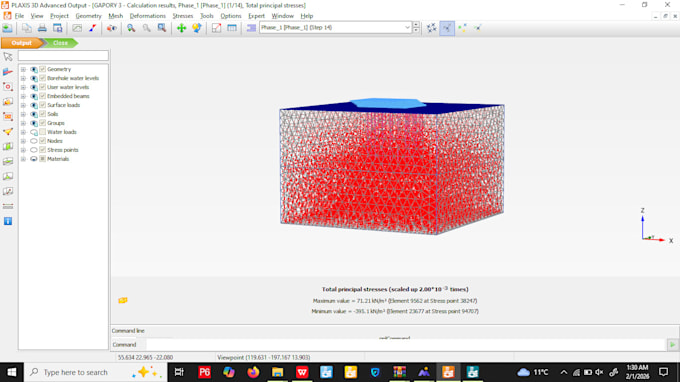Click the zoom to region magnifier icon
The width and height of the screenshot is (680, 382).
pos(162,28)
